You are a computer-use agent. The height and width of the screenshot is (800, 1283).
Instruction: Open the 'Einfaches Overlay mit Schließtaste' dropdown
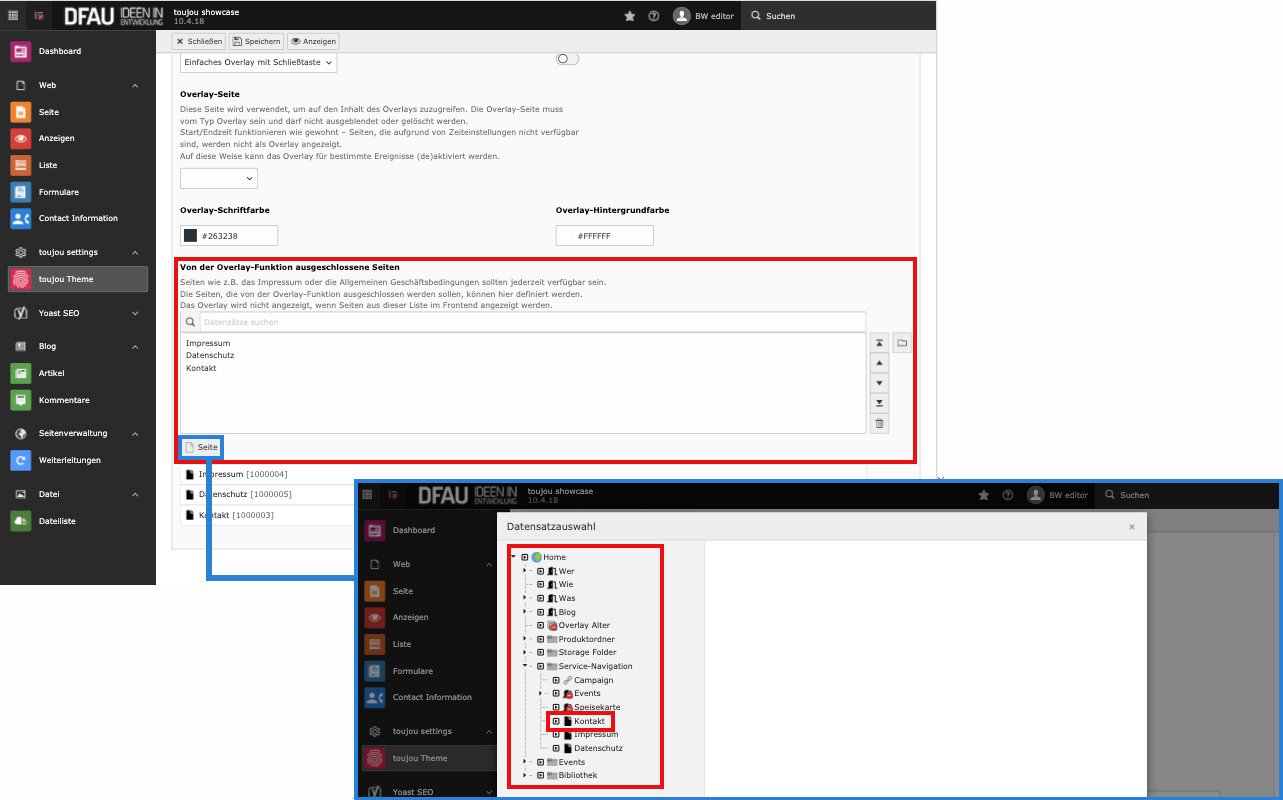259,63
